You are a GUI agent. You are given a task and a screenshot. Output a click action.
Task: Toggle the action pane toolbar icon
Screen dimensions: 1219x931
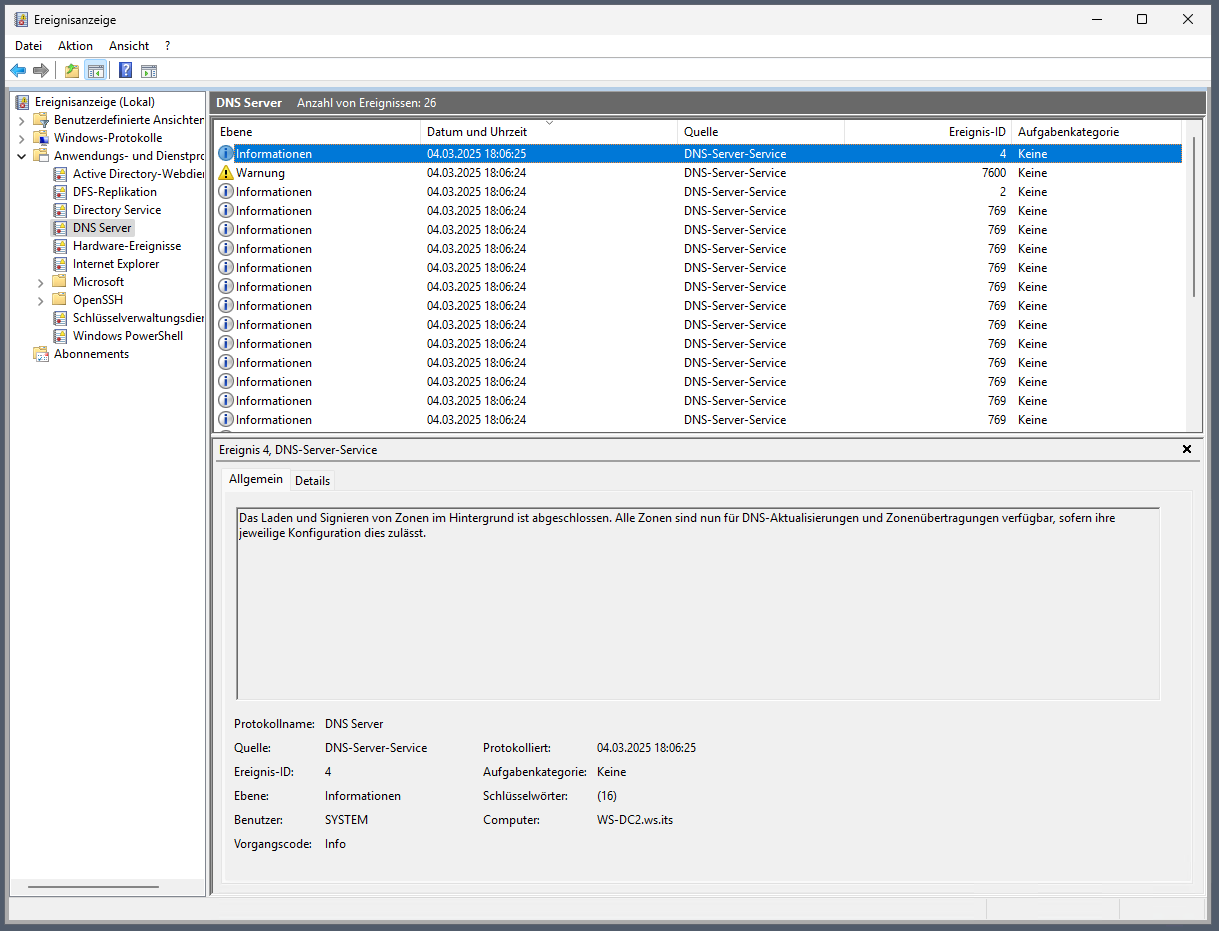tap(149, 71)
